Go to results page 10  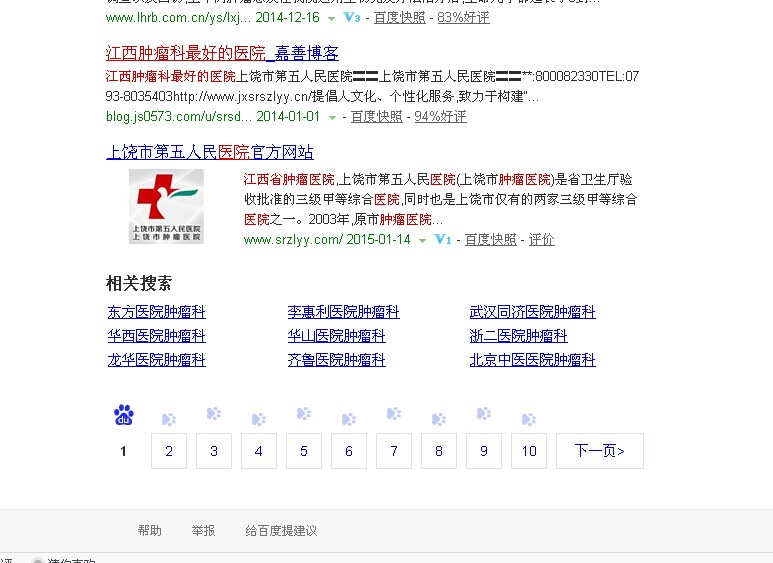pyautogui.click(x=529, y=451)
